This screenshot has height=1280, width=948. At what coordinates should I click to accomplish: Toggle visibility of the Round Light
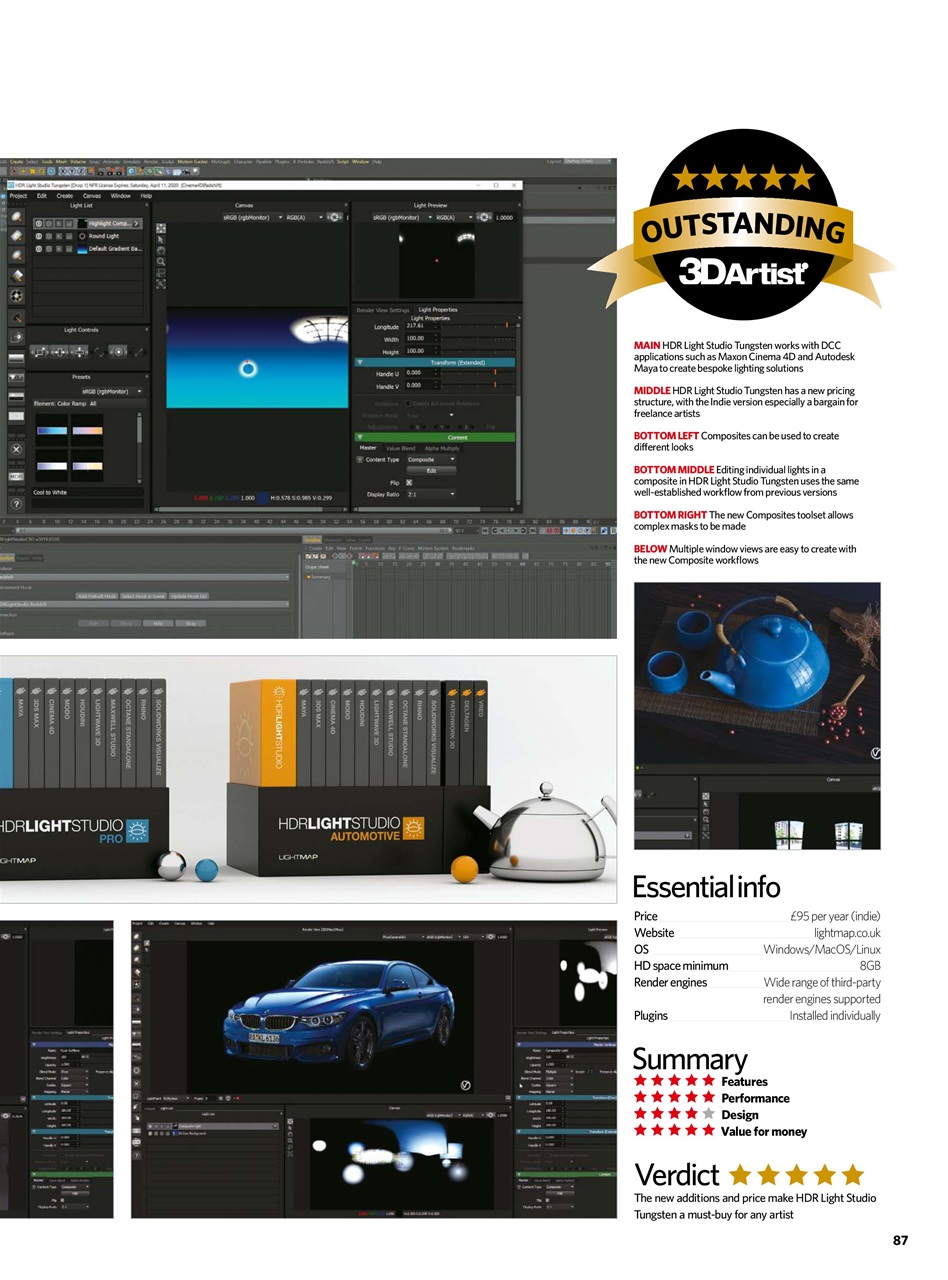(x=39, y=236)
